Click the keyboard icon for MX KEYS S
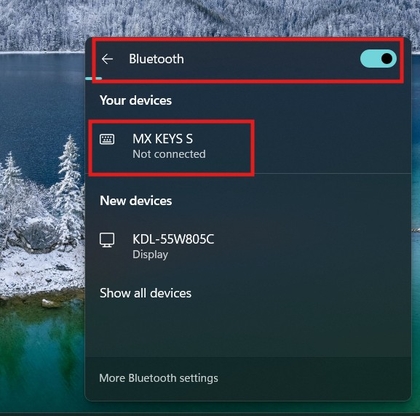The height and width of the screenshot is (416, 420). (x=107, y=139)
